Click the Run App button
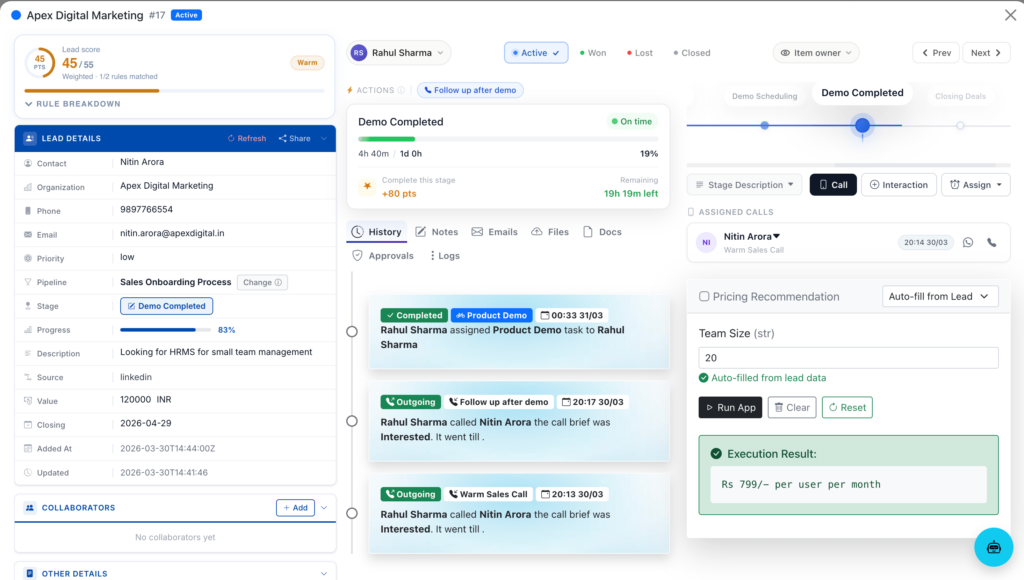 click(x=730, y=407)
